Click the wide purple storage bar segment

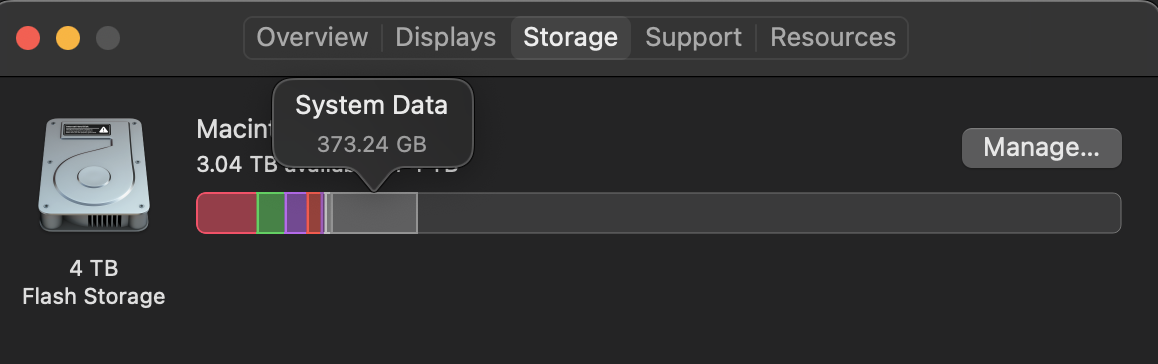(296, 213)
